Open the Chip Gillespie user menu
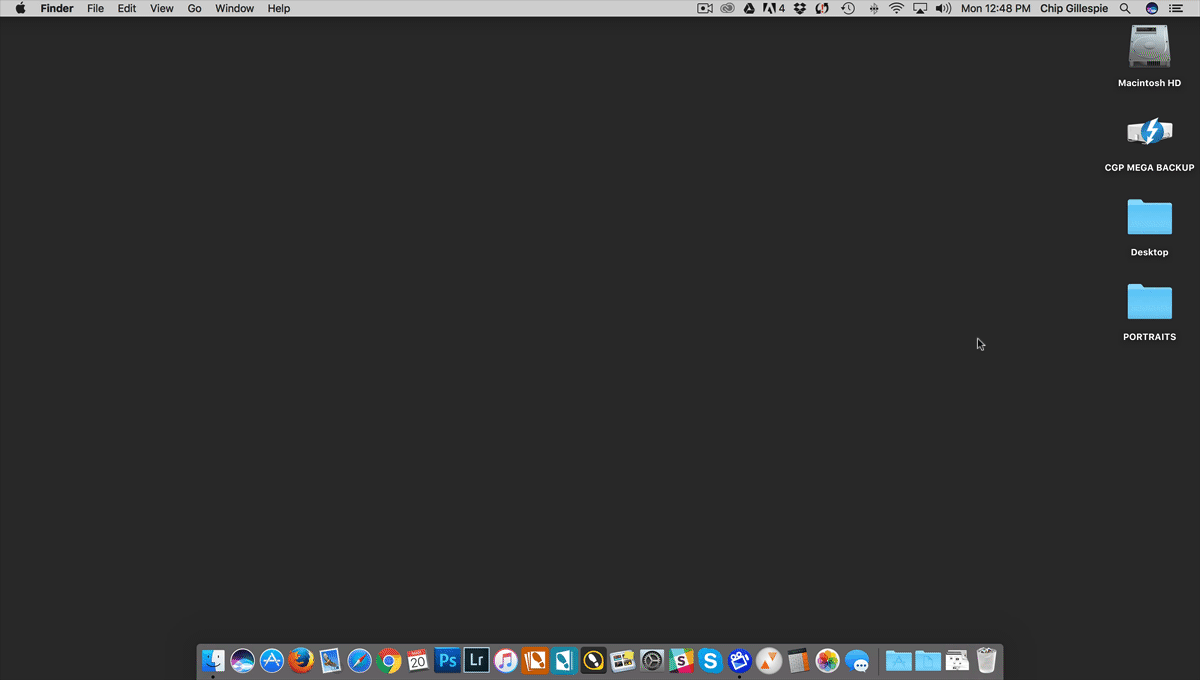Viewport: 1200px width, 680px height. (x=1075, y=8)
